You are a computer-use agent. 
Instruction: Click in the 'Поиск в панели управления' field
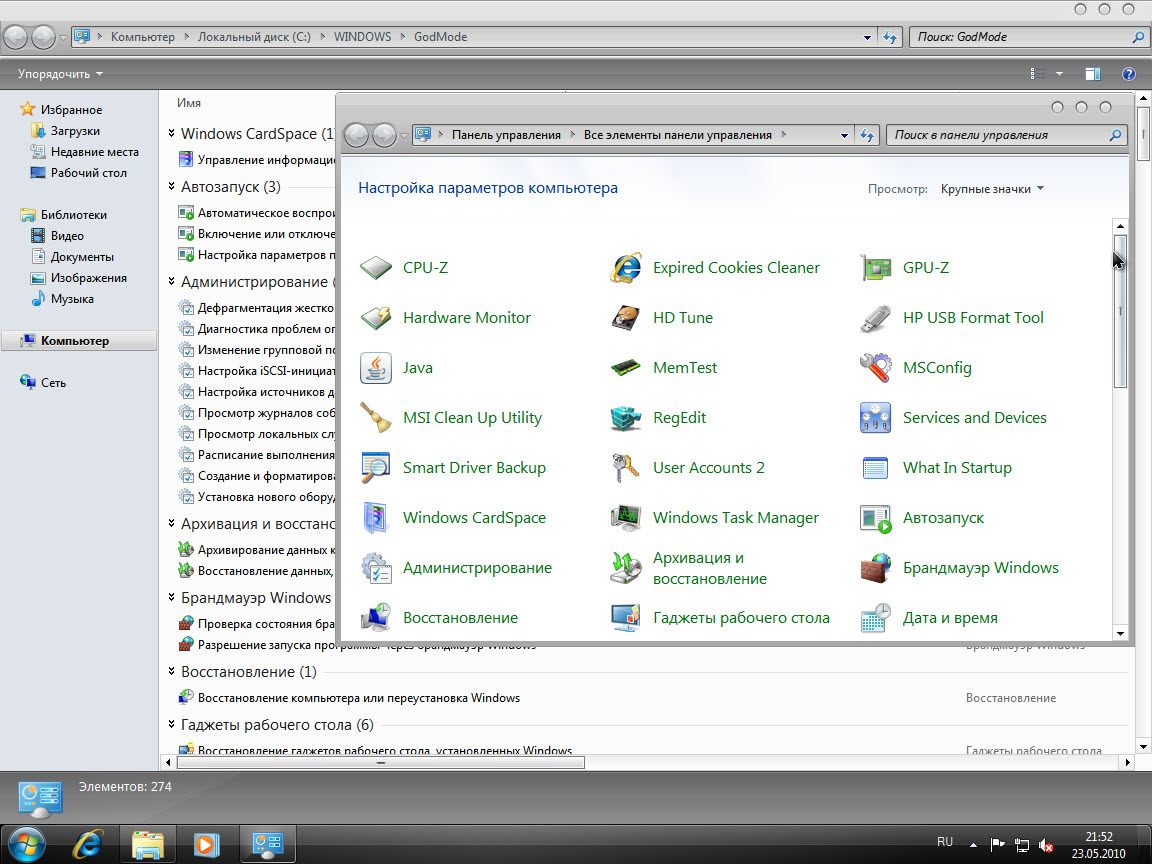(x=998, y=135)
